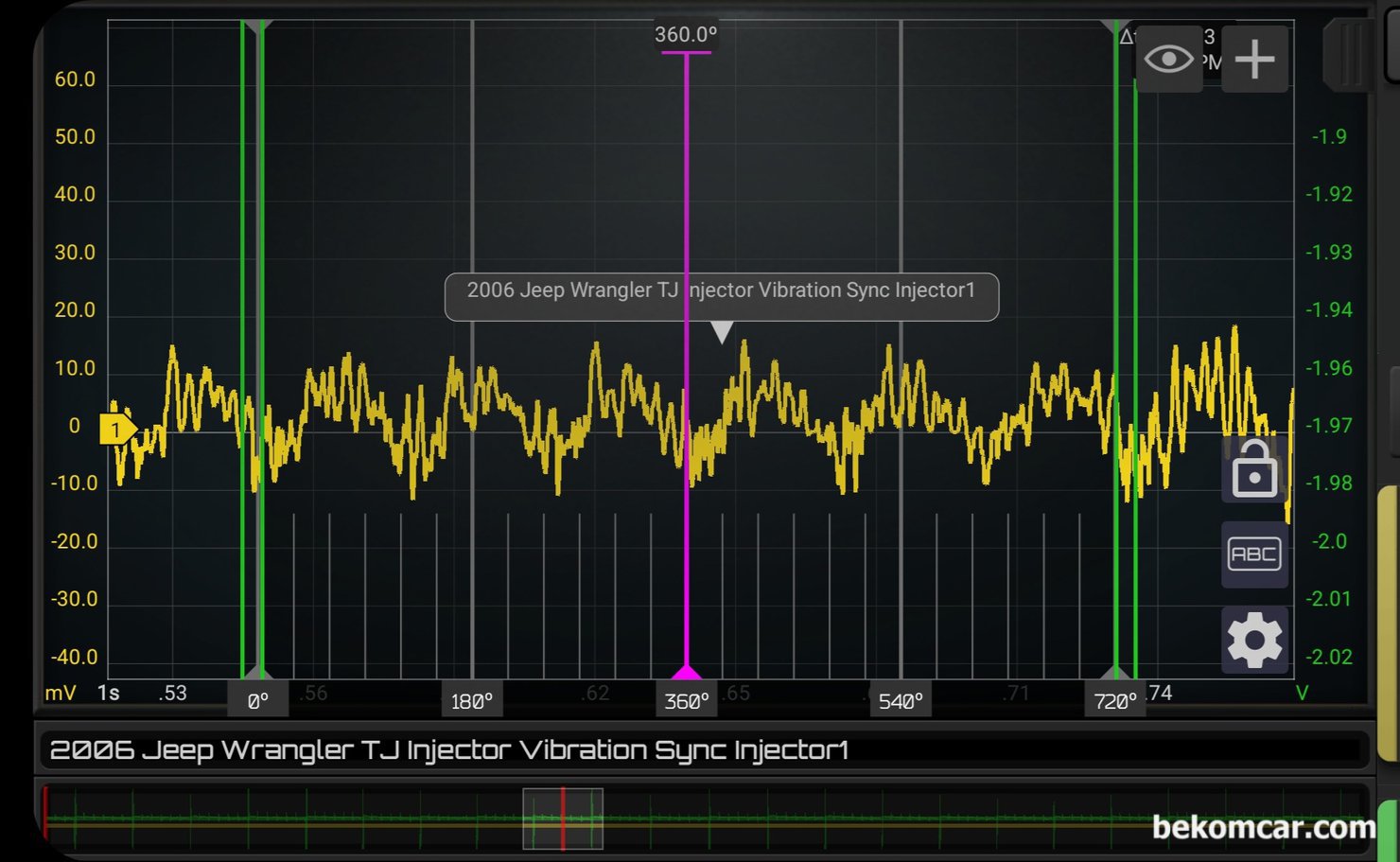Toggle the padlock lock icon
1400x862 pixels.
(x=1254, y=470)
